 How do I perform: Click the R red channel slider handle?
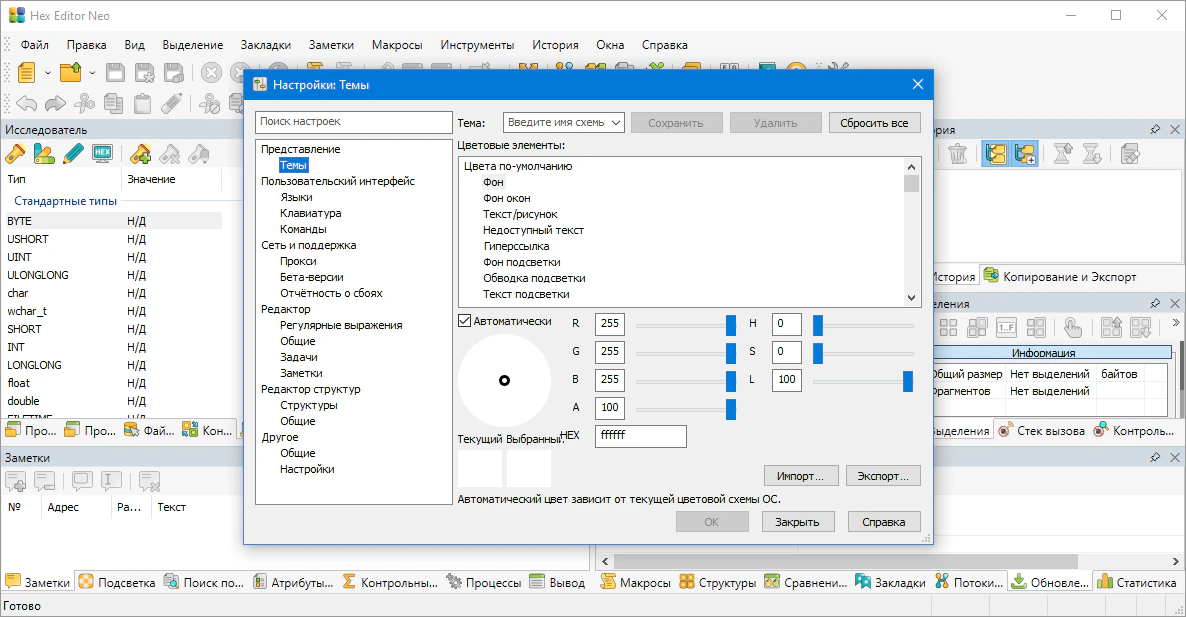coord(731,325)
